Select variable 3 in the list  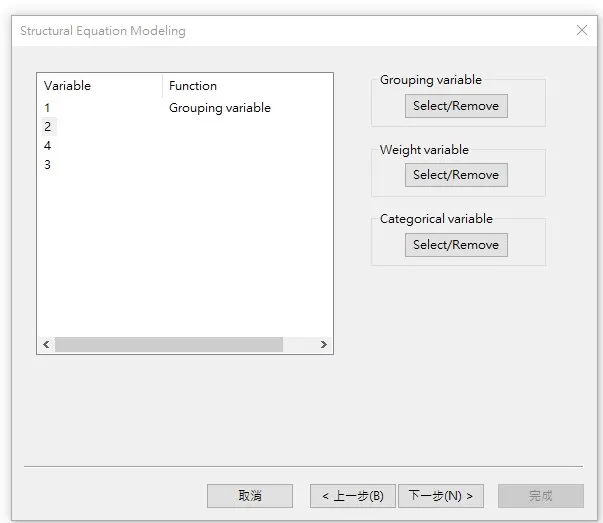click(x=47, y=165)
